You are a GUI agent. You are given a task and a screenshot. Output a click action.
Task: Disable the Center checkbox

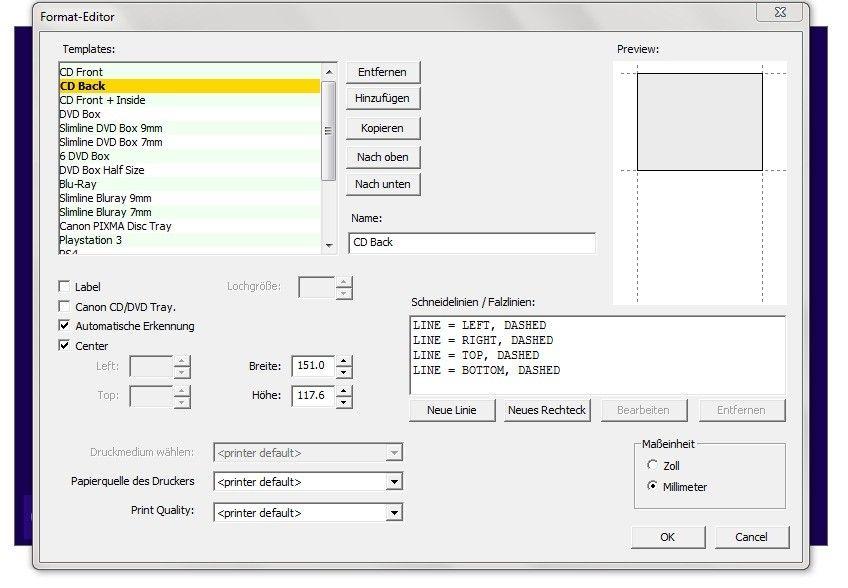click(65, 346)
